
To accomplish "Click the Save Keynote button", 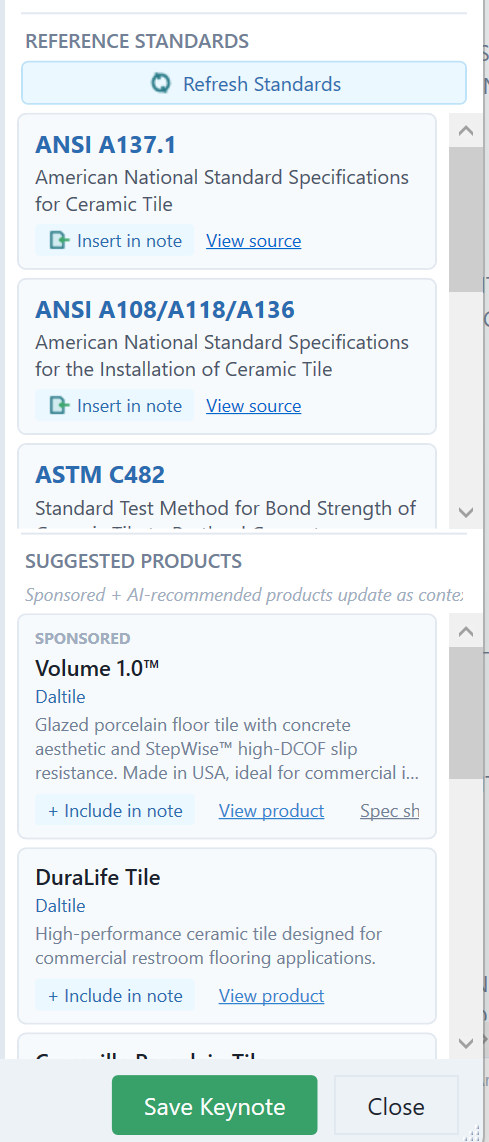I will click(214, 1105).
